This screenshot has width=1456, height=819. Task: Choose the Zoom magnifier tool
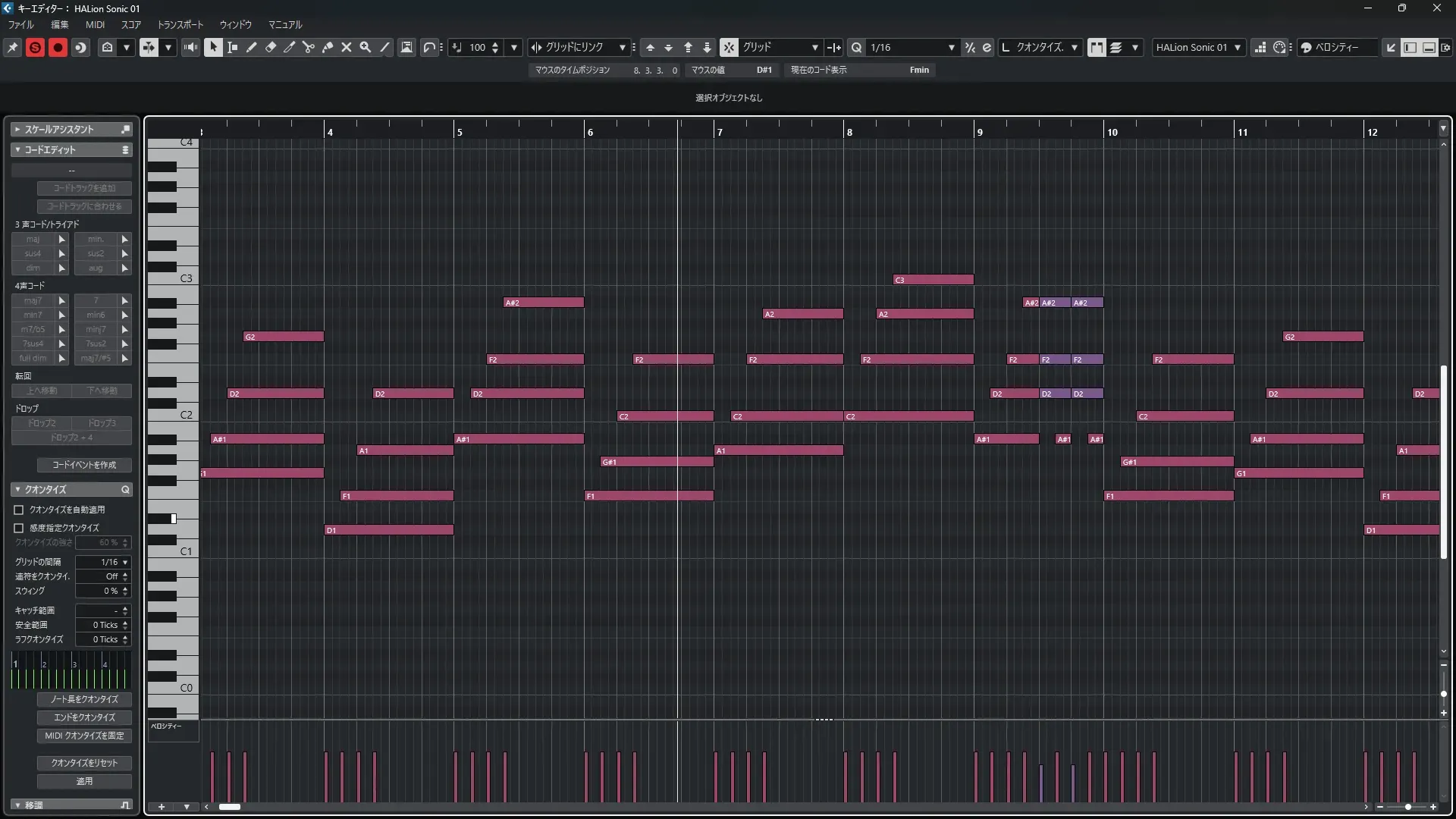click(366, 48)
